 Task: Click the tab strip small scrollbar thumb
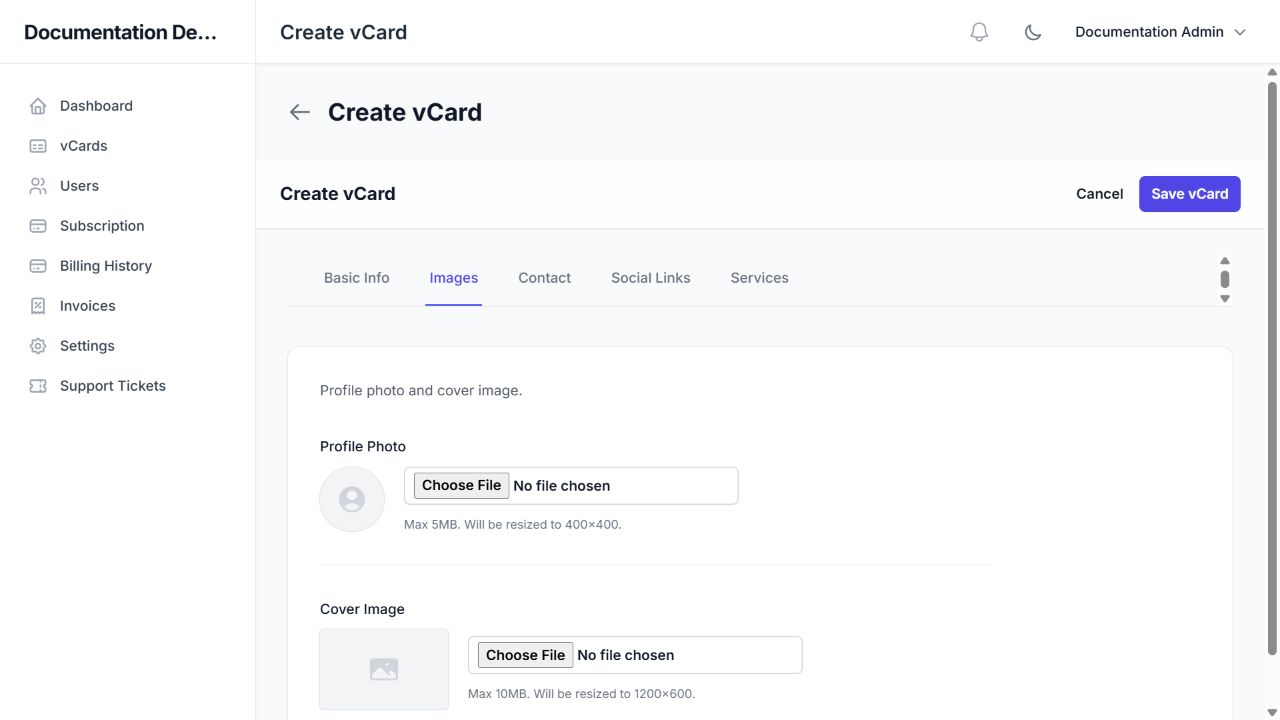(1225, 279)
